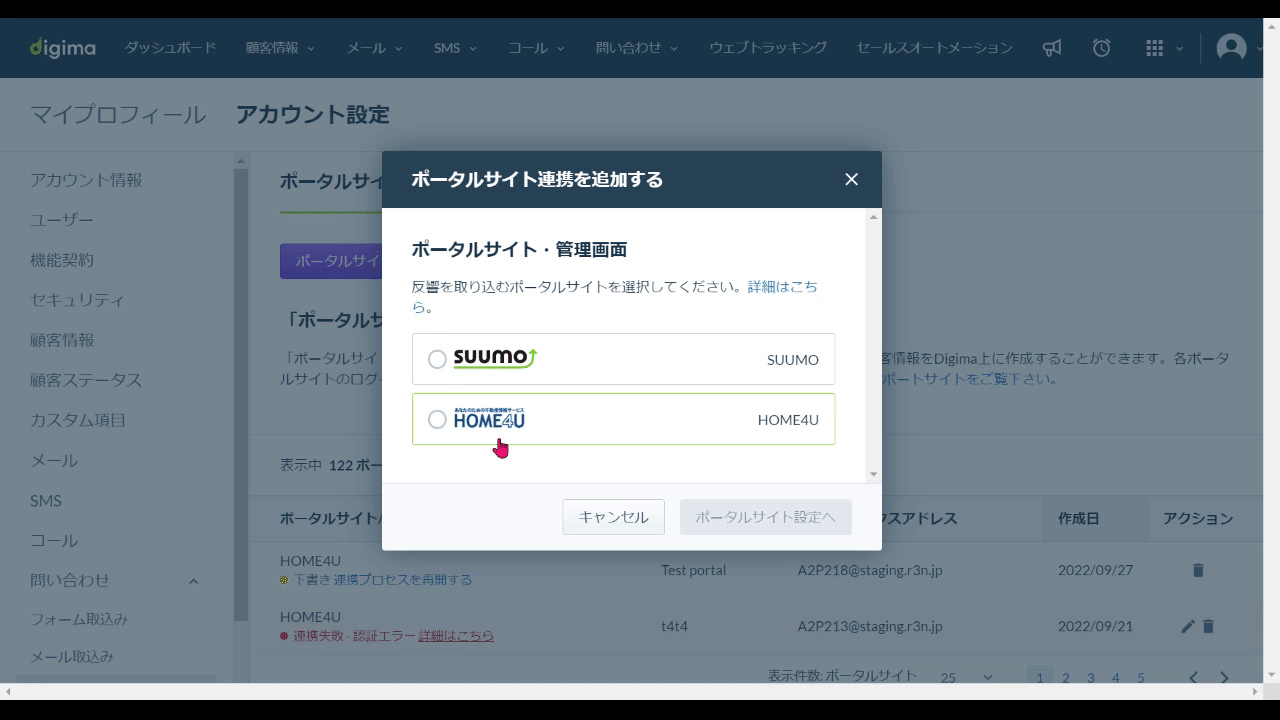
Task: Go to pagination page 3
Action: click(x=1091, y=678)
